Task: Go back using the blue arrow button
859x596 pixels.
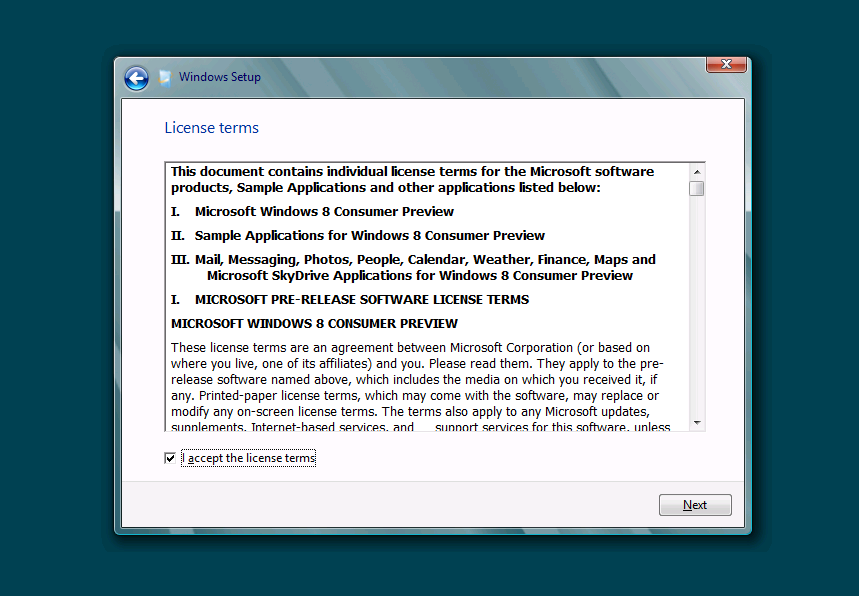Action: coord(136,78)
